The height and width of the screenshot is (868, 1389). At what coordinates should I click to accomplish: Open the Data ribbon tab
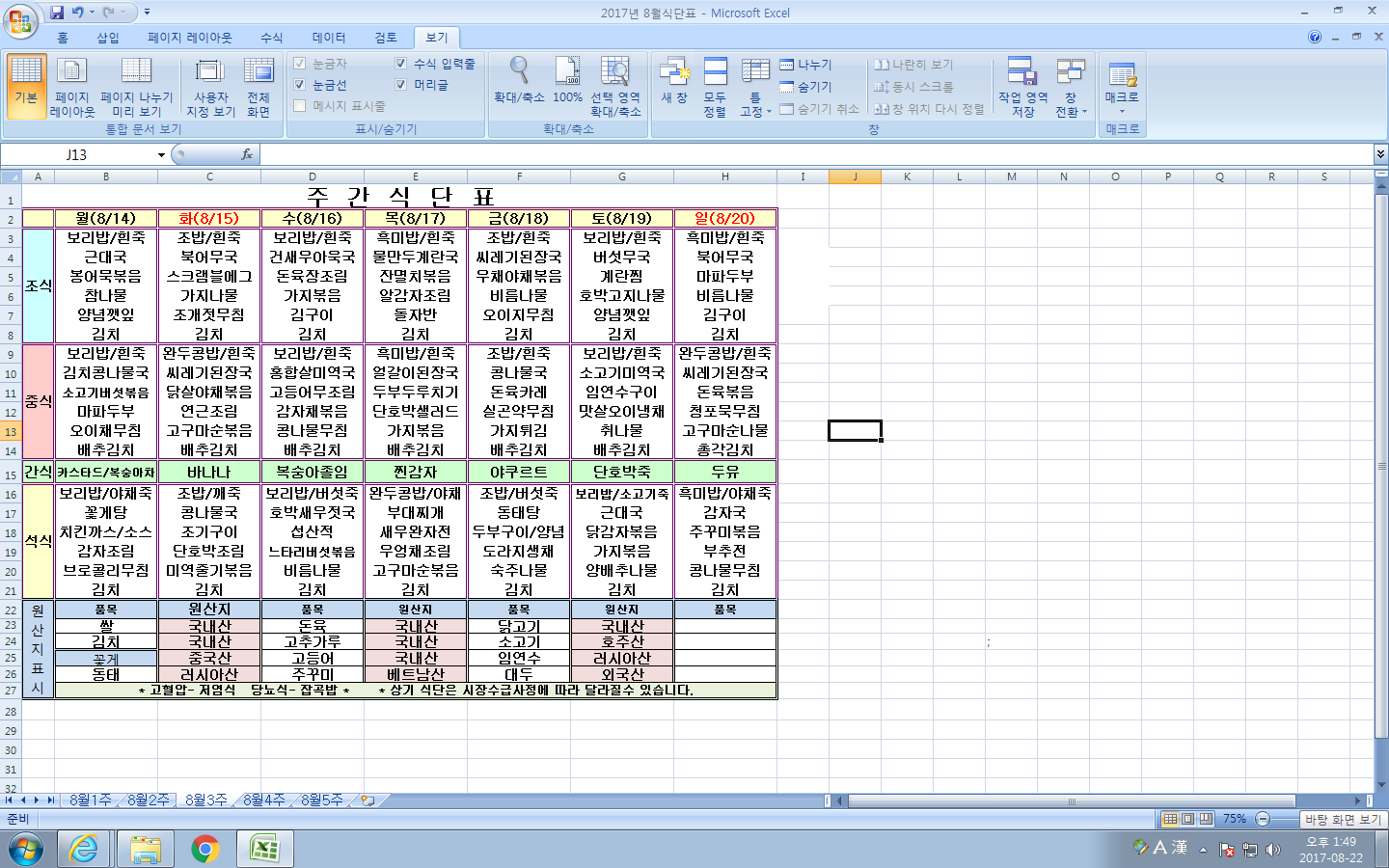pyautogui.click(x=328, y=38)
